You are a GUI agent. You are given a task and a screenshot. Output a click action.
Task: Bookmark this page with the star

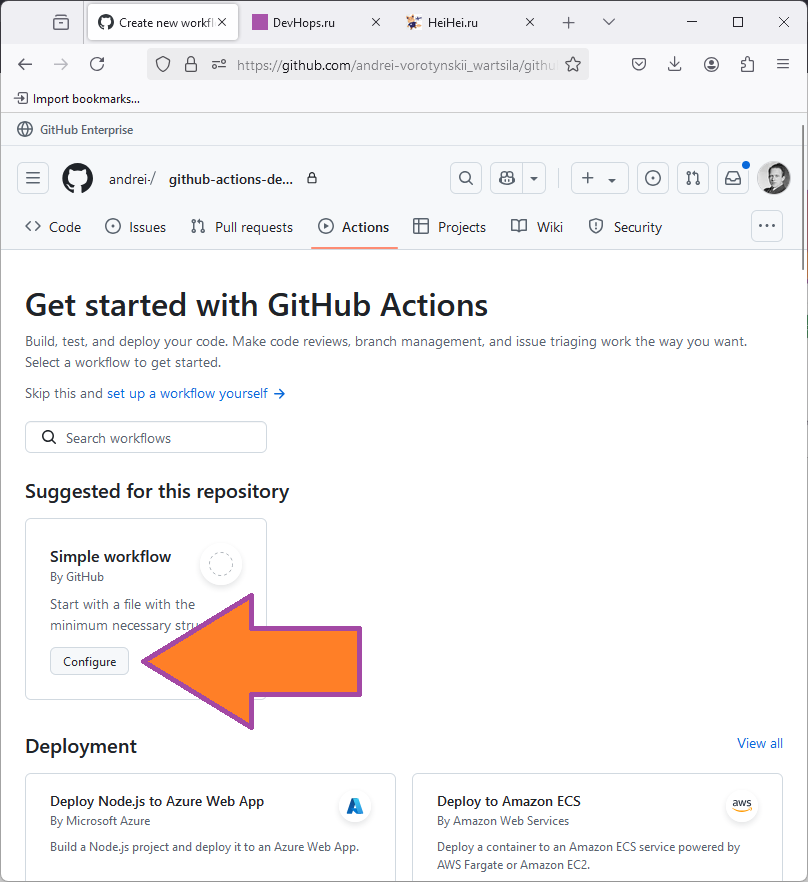point(573,64)
